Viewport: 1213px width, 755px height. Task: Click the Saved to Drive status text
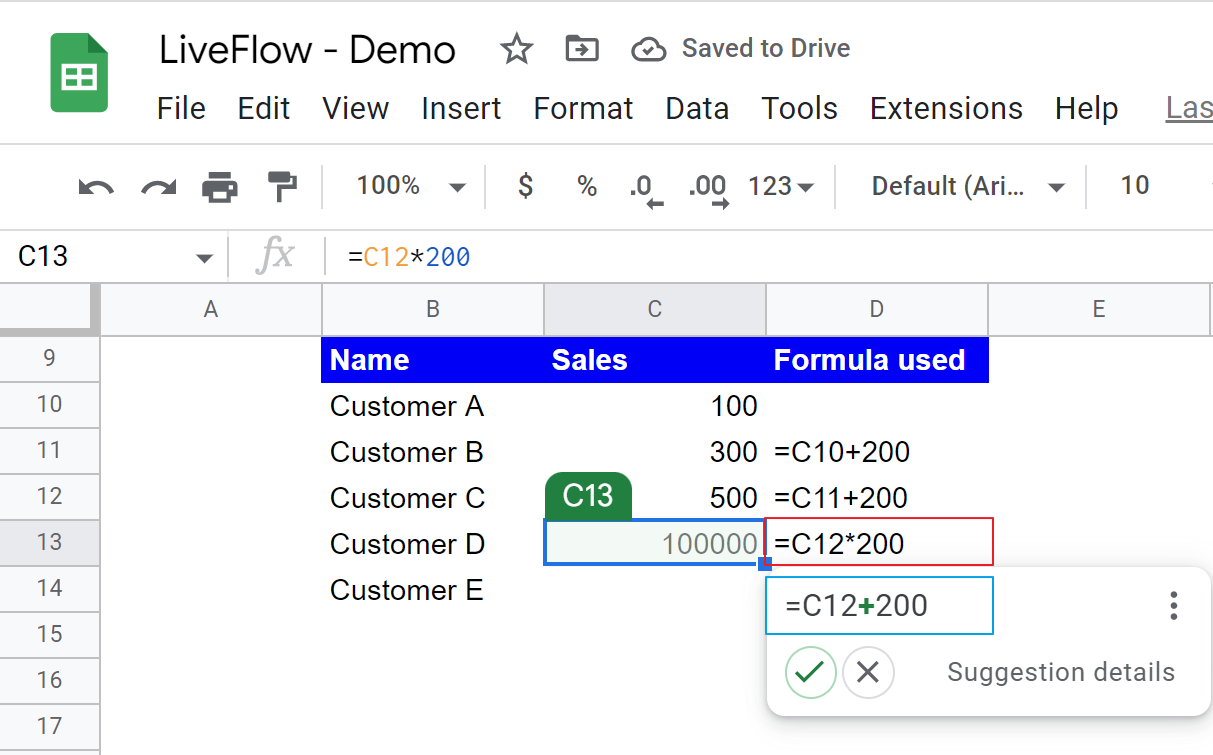pos(766,49)
